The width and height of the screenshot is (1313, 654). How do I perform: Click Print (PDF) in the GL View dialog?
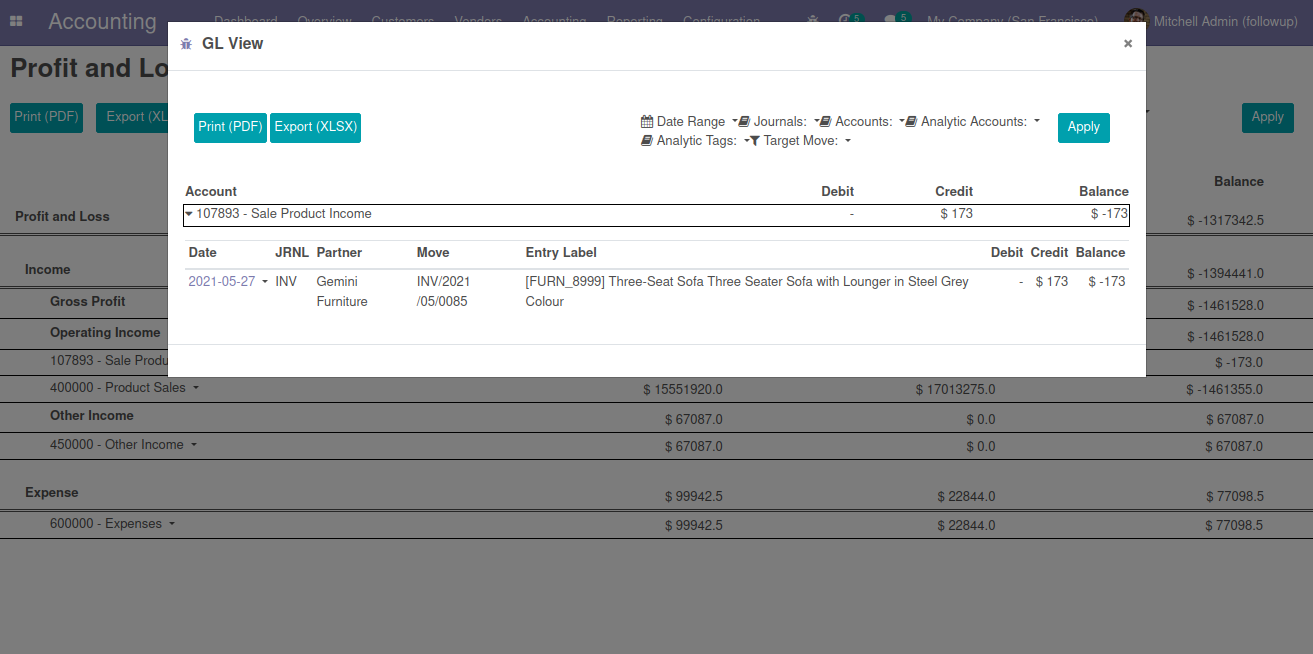[230, 127]
